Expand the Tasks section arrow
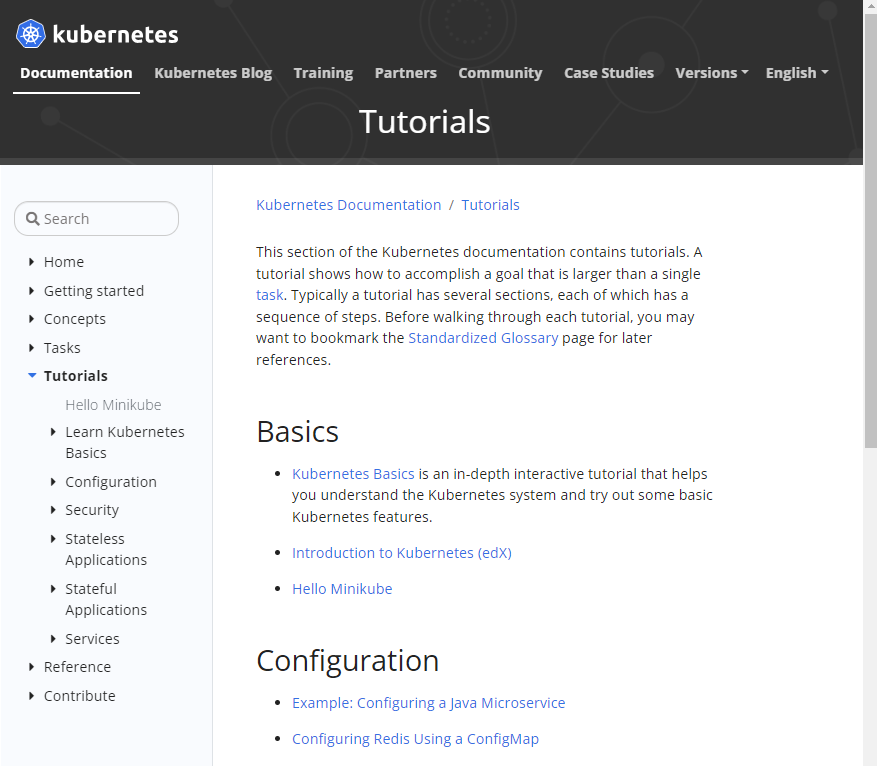The height and width of the screenshot is (766, 877). pyautogui.click(x=31, y=348)
